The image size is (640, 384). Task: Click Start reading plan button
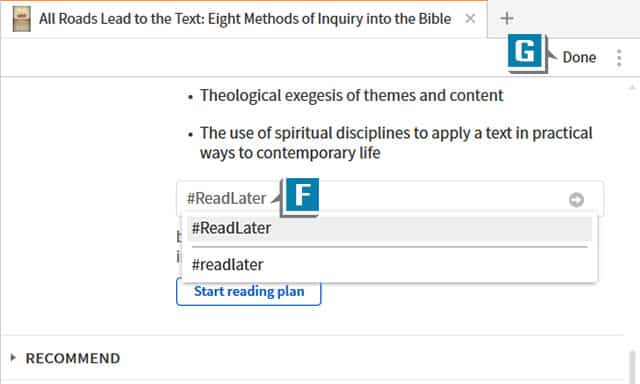249,291
